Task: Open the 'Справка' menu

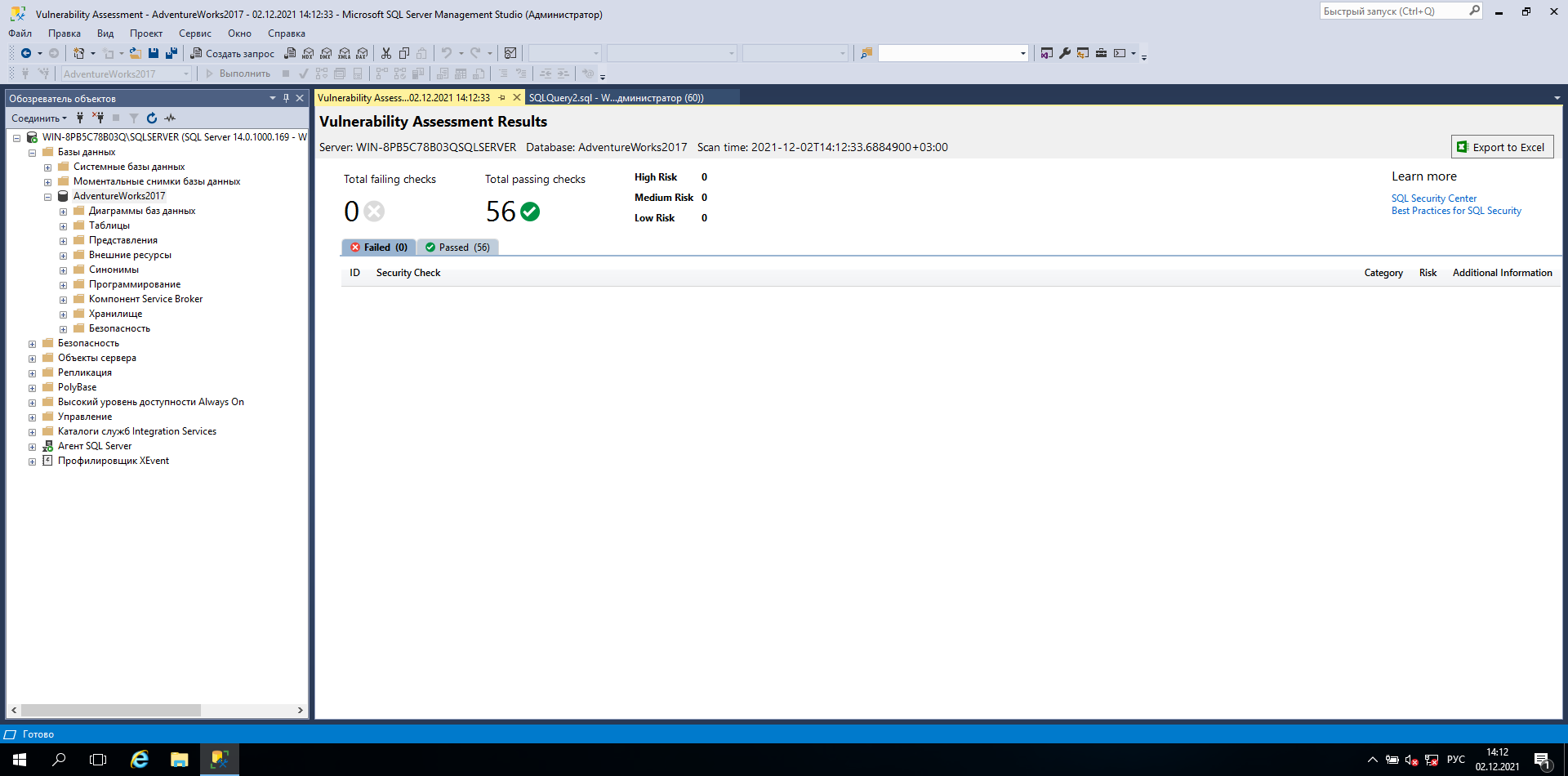Action: (287, 33)
